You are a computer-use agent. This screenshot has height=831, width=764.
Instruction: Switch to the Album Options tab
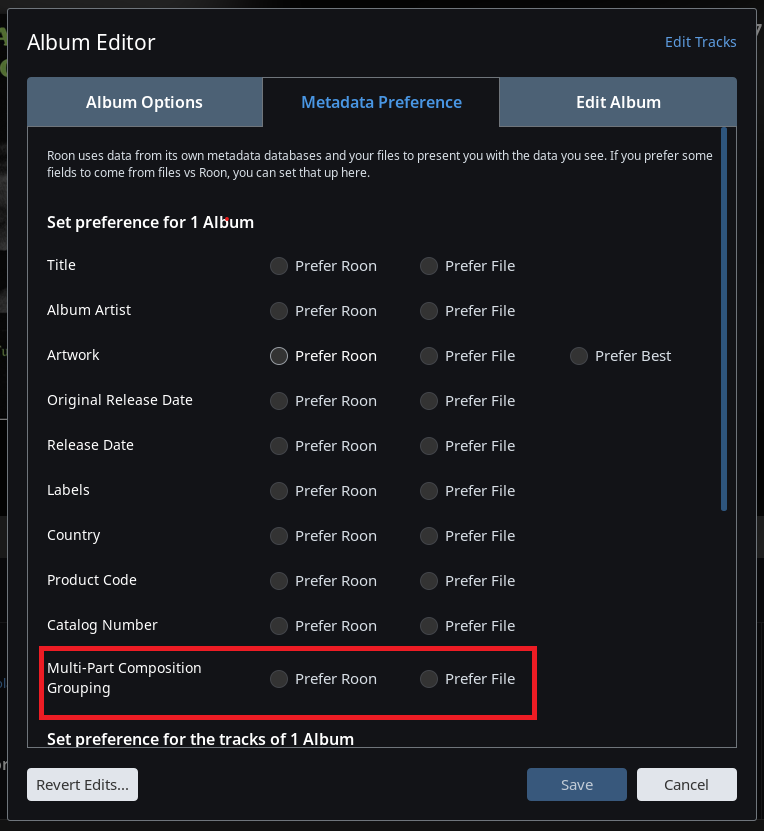(144, 102)
